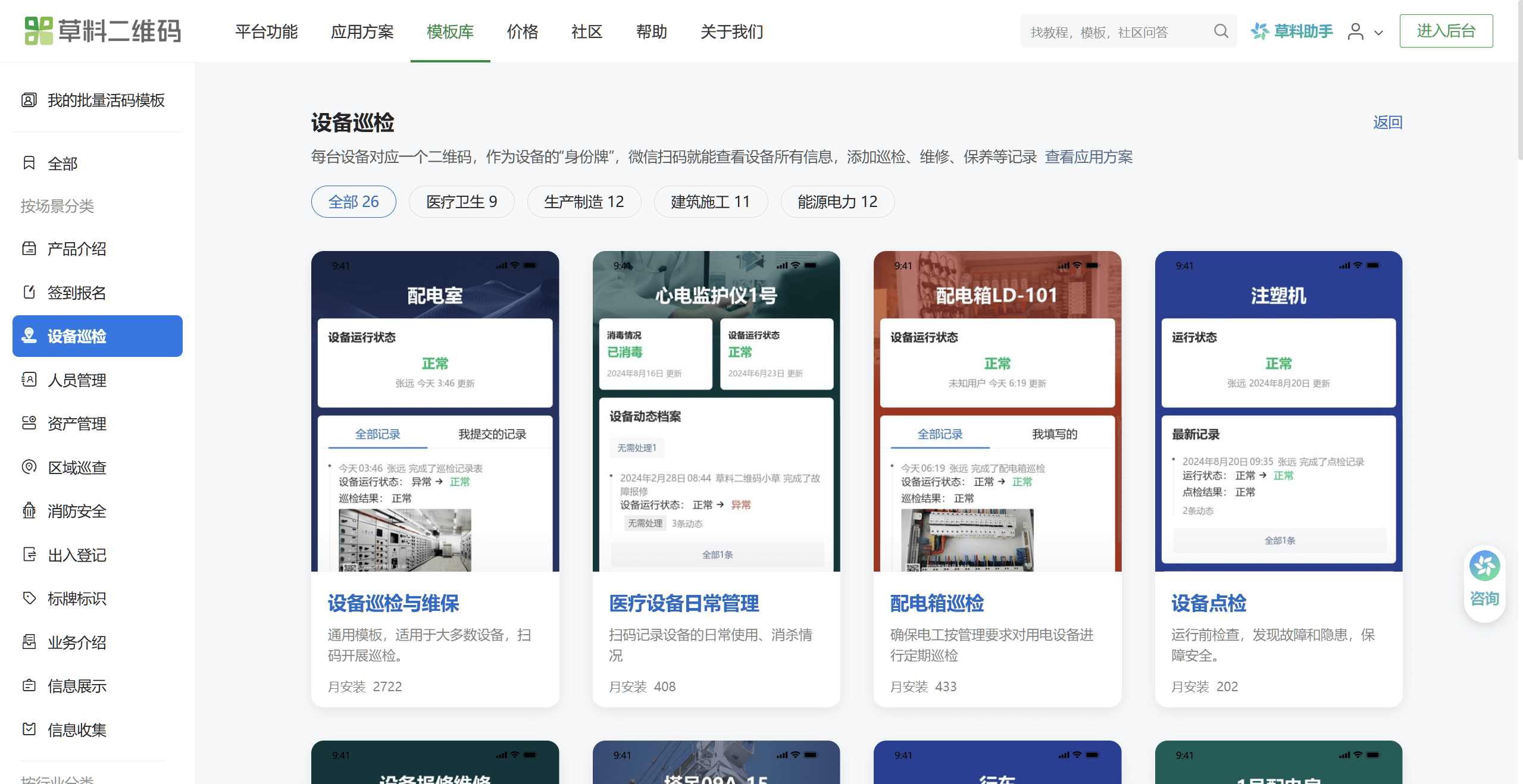Open the 配电箱巡检 template thumbnail
The width and height of the screenshot is (1523, 784).
[997, 411]
